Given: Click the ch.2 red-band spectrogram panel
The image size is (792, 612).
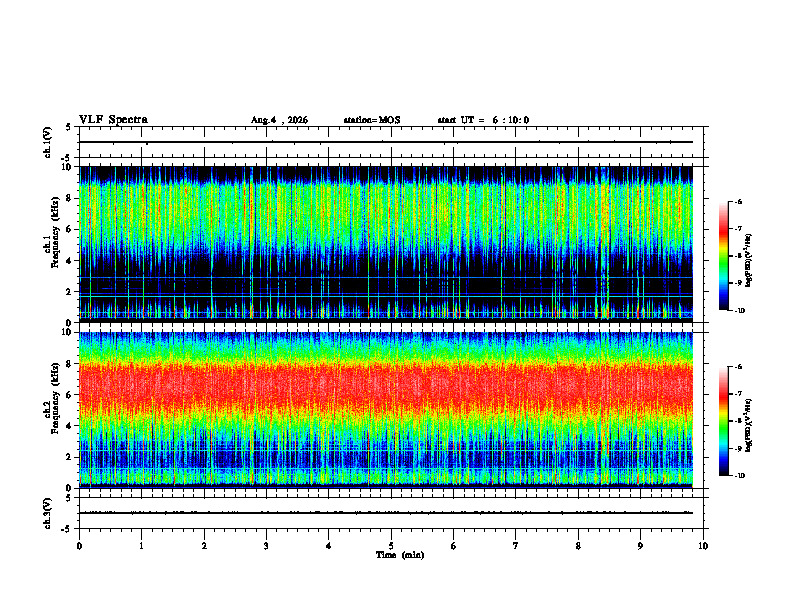Looking at the screenshot, I should 386,409.
